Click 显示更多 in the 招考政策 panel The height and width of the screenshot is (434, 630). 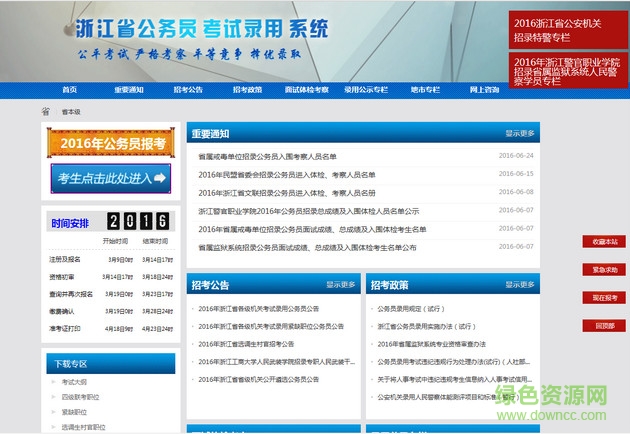click(x=520, y=285)
